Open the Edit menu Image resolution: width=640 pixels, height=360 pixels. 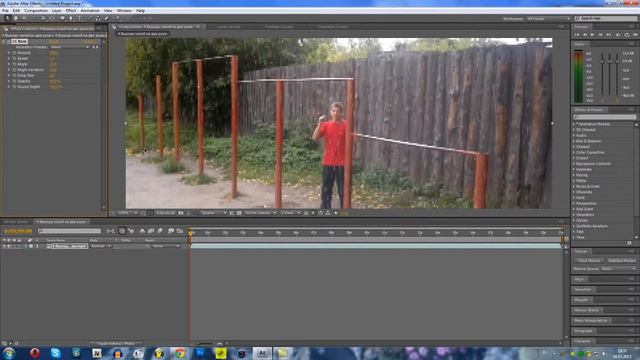click(16, 11)
